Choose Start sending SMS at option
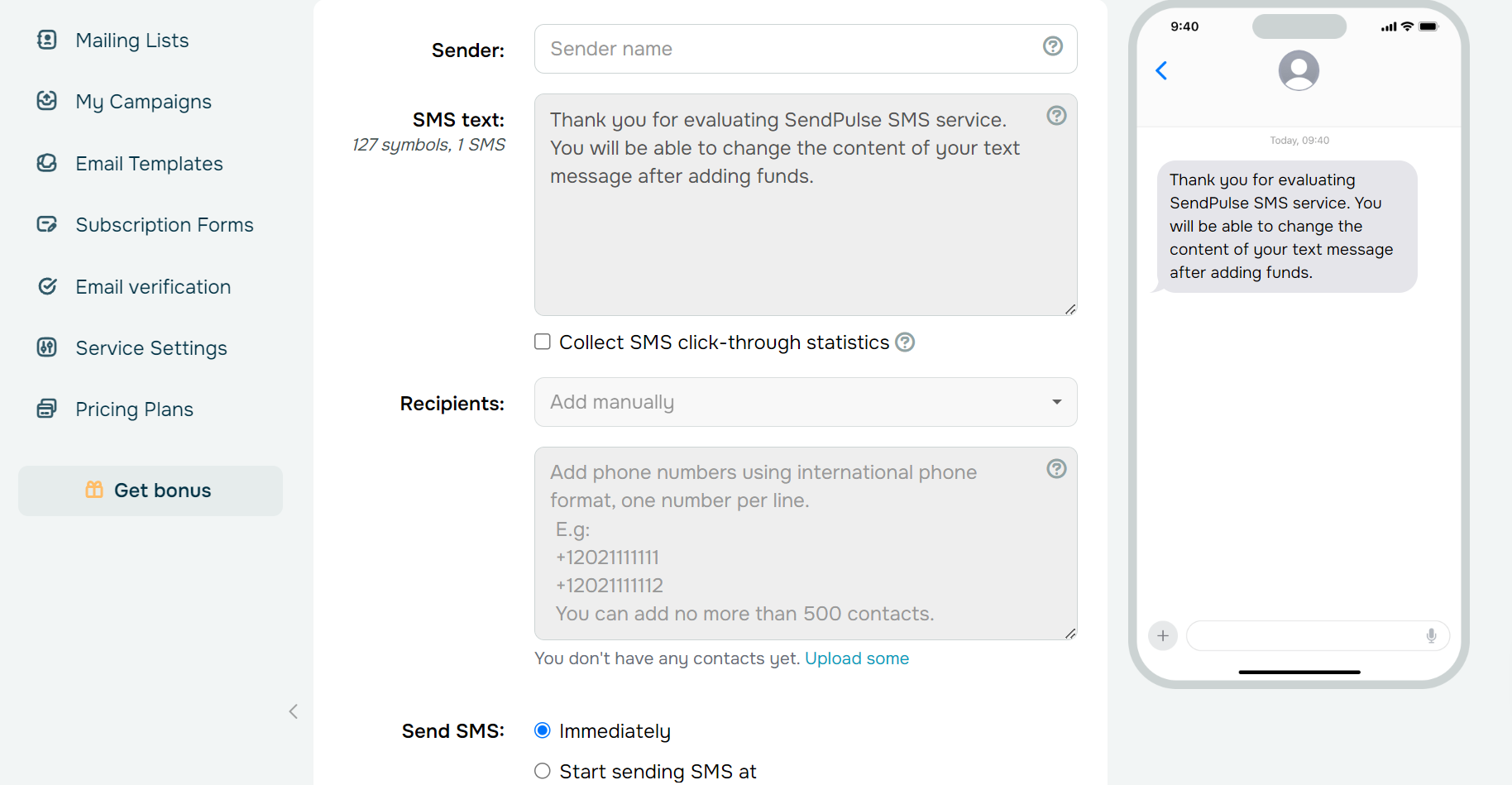1512x785 pixels. [x=543, y=771]
